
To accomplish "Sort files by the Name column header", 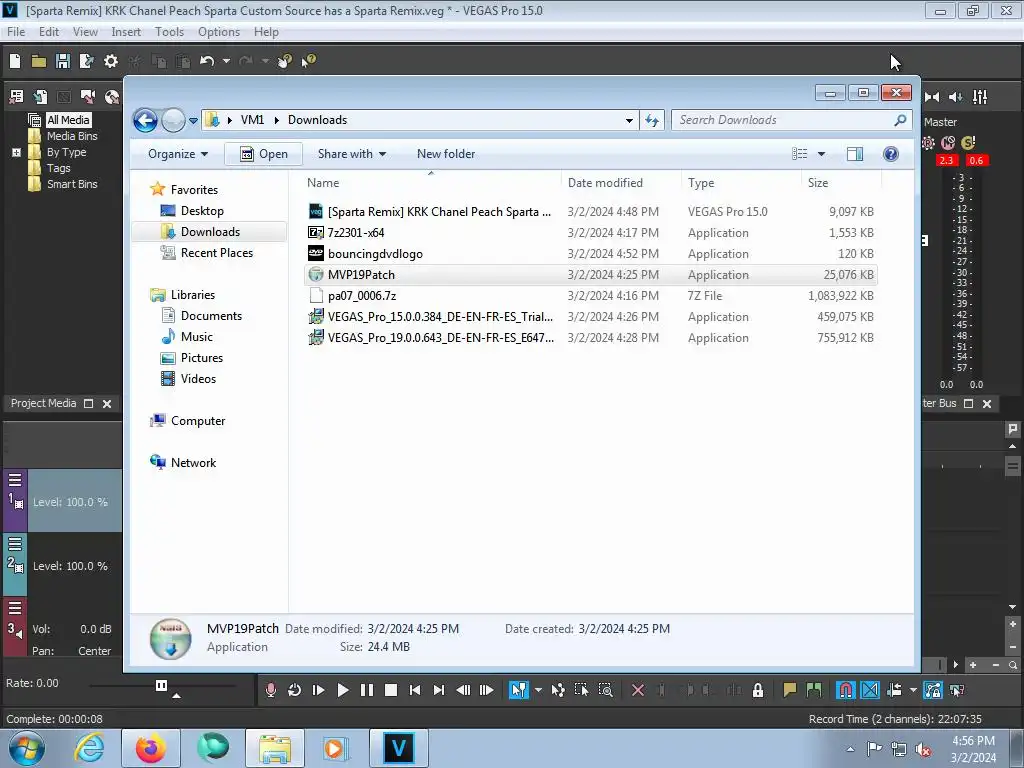I will pyautogui.click(x=431, y=184).
